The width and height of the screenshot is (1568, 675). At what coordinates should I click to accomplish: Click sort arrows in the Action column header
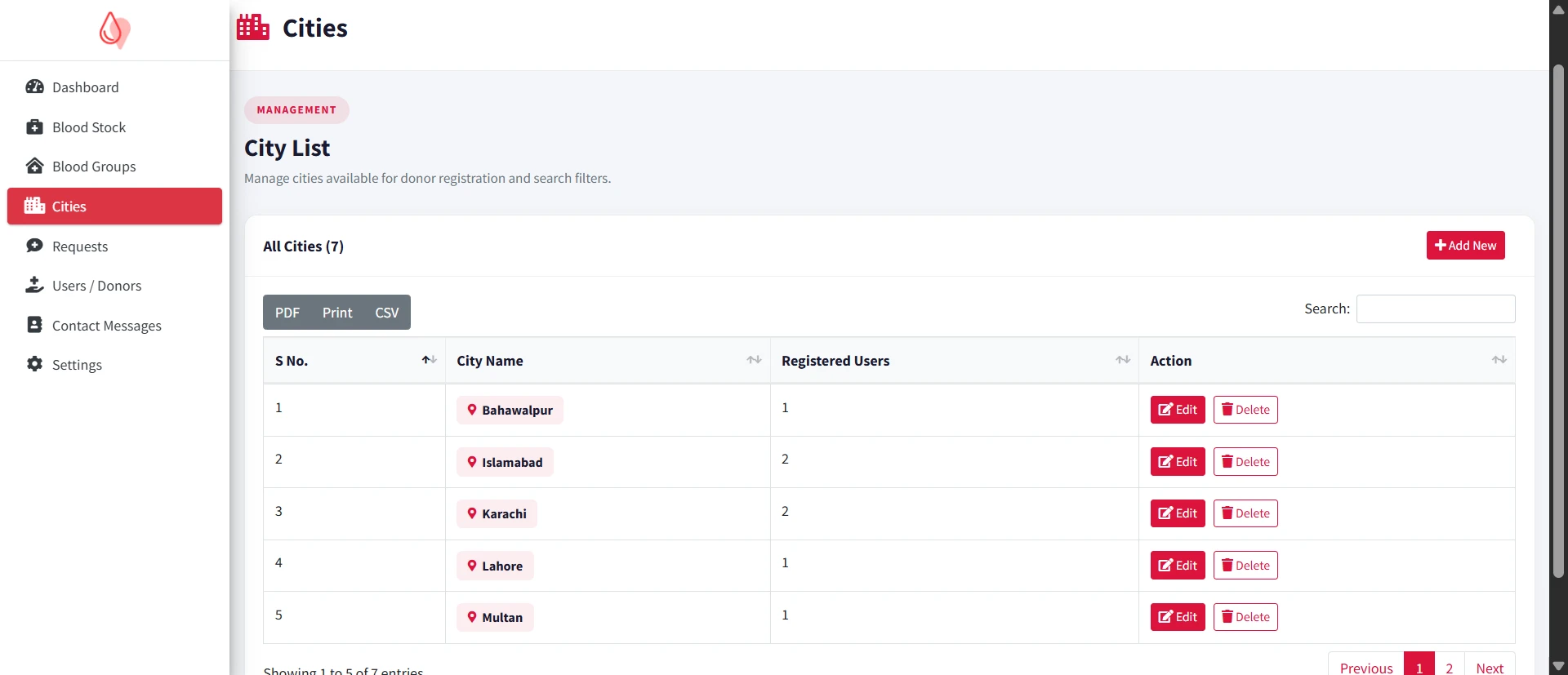point(1499,360)
